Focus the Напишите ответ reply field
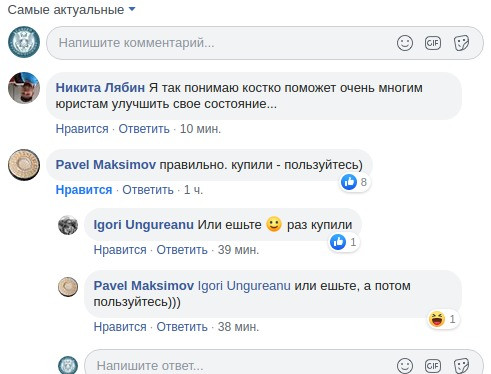Image resolution: width=491 pixels, height=374 pixels. click(240, 366)
